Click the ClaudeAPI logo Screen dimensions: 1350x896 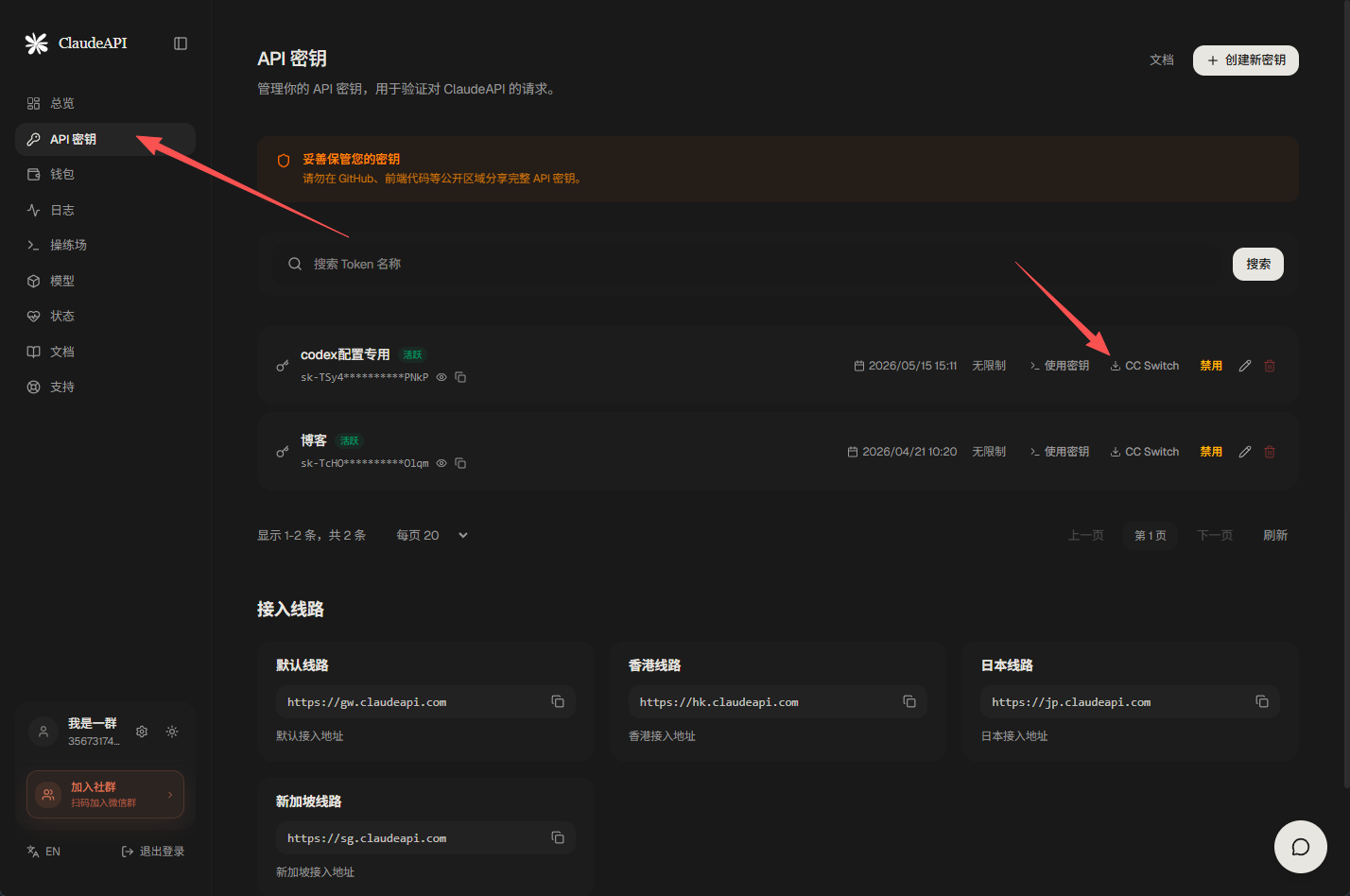(x=76, y=43)
